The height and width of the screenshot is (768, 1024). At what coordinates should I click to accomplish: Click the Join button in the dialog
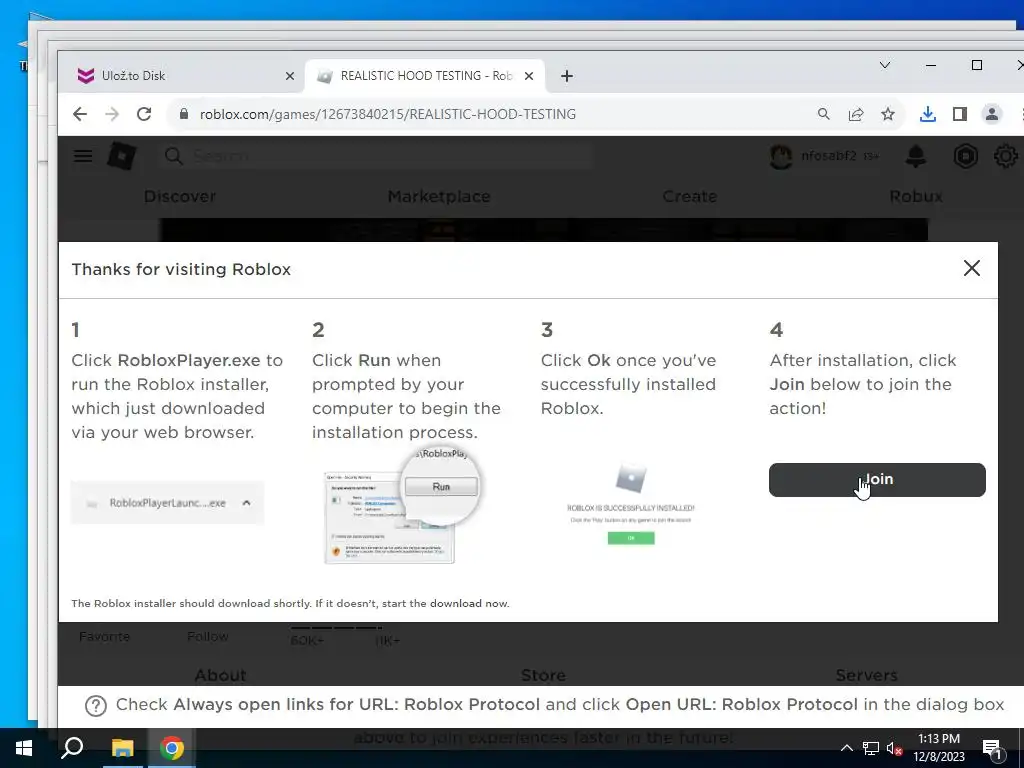click(x=876, y=480)
